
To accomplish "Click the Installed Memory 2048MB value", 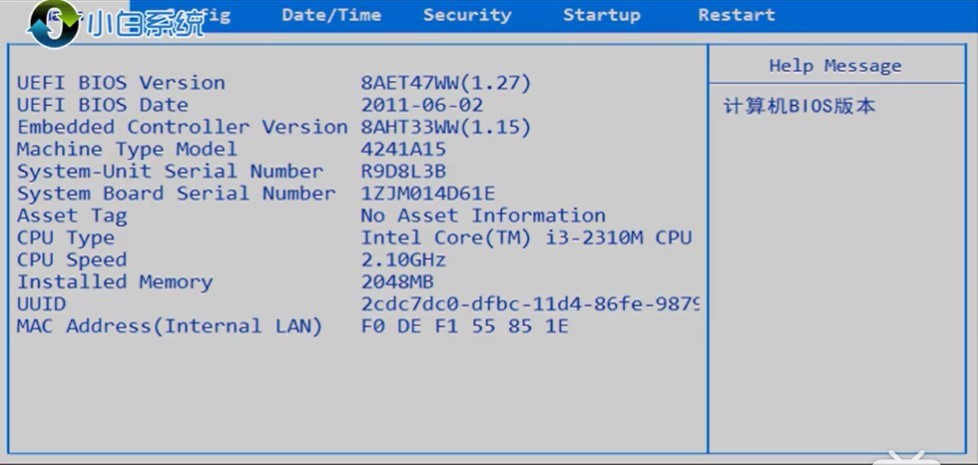I will 397,282.
